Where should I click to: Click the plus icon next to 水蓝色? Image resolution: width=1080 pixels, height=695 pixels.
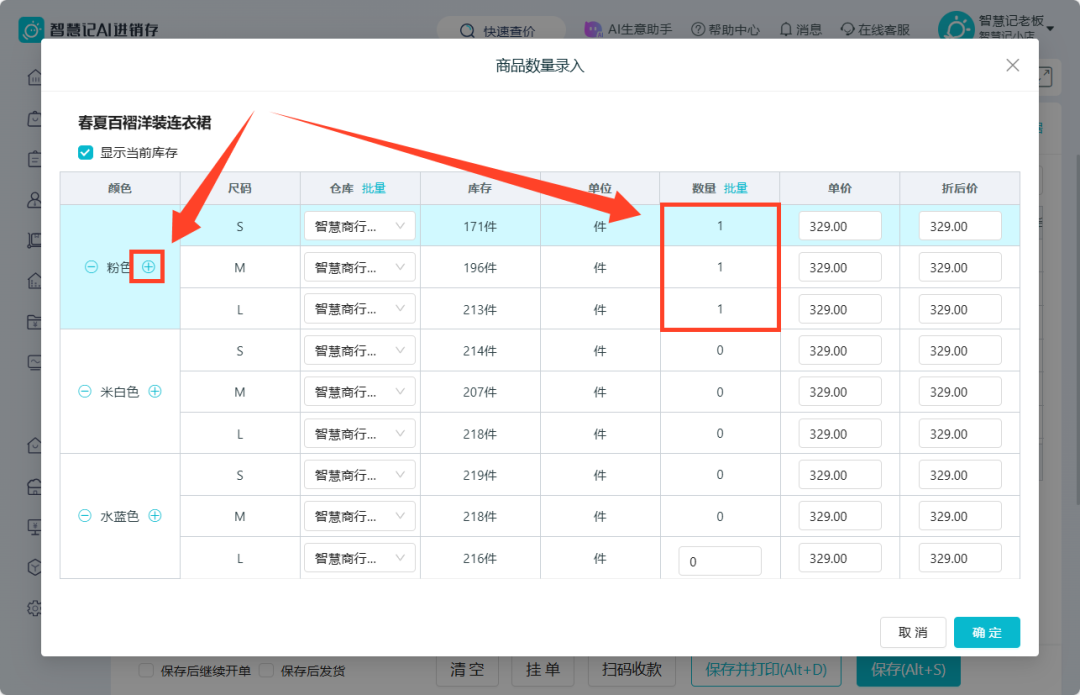(155, 516)
